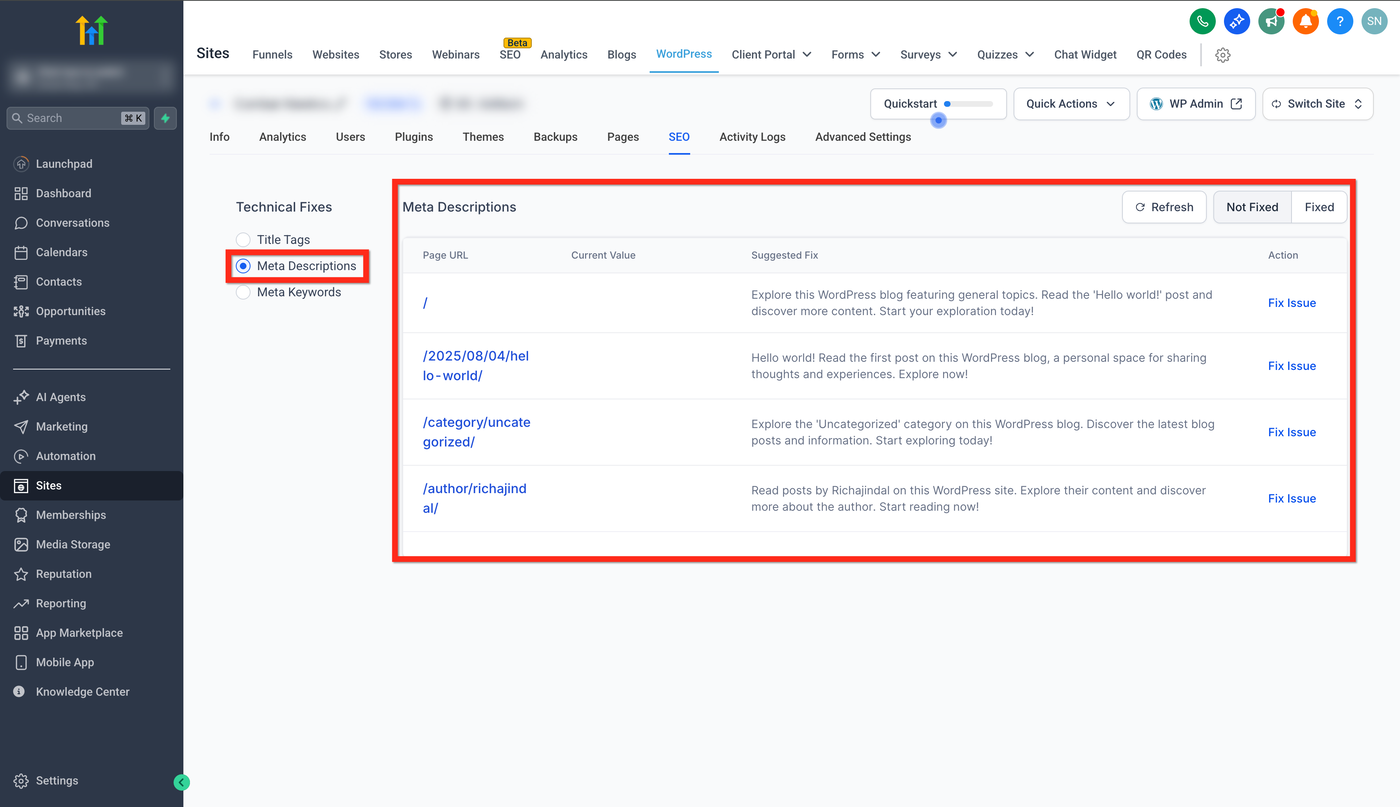Open the Advanced Settings sub-tab

pyautogui.click(x=863, y=137)
